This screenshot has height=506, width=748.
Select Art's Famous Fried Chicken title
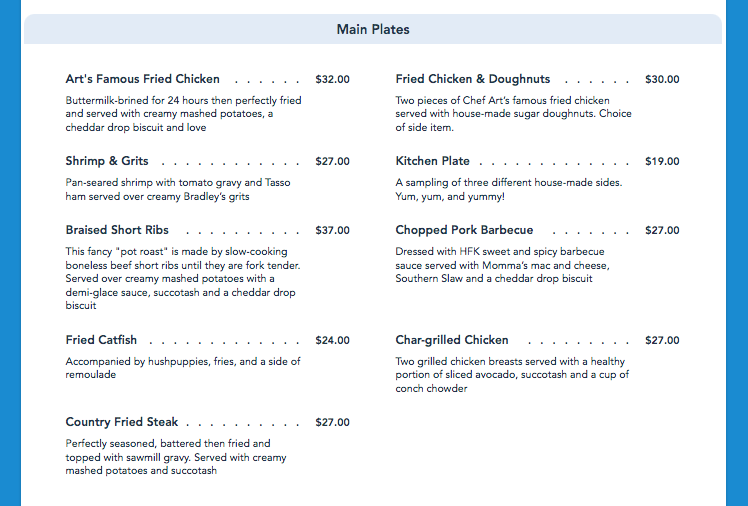point(142,79)
